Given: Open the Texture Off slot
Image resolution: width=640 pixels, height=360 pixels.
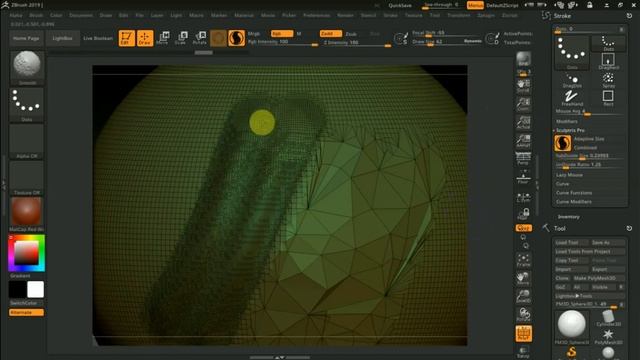Looking at the screenshot, I should click(x=27, y=178).
